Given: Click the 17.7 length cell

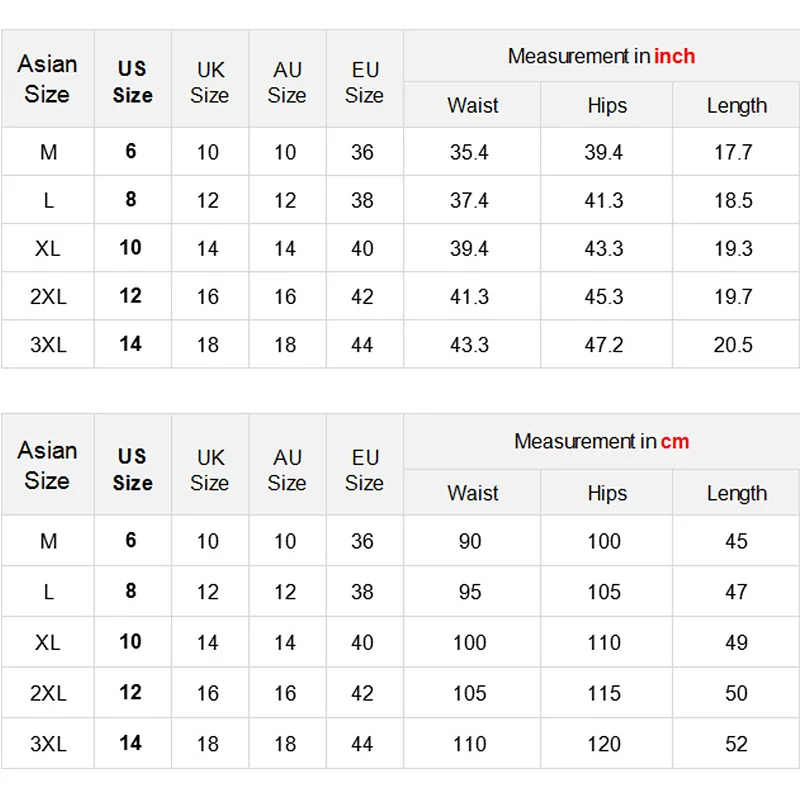Looking at the screenshot, I should [x=733, y=153].
